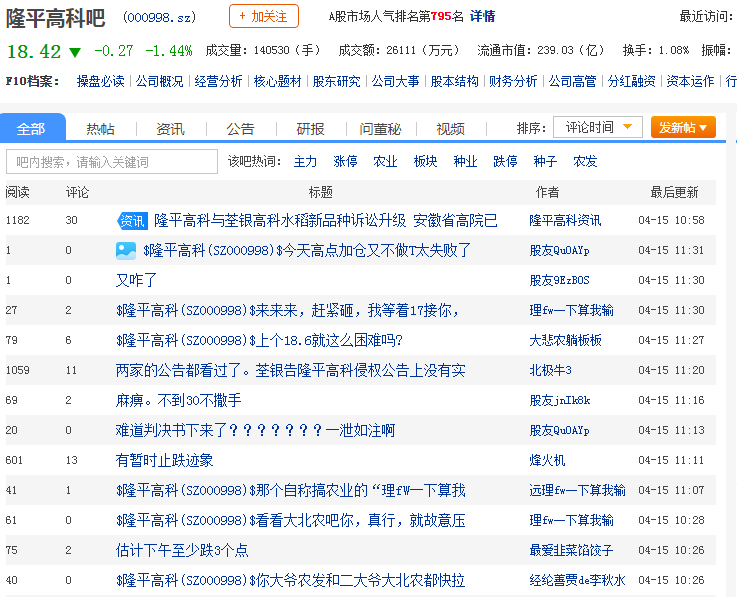Click the image icon beside 今天高点加仓 post
This screenshot has height=597, width=737.
125,251
